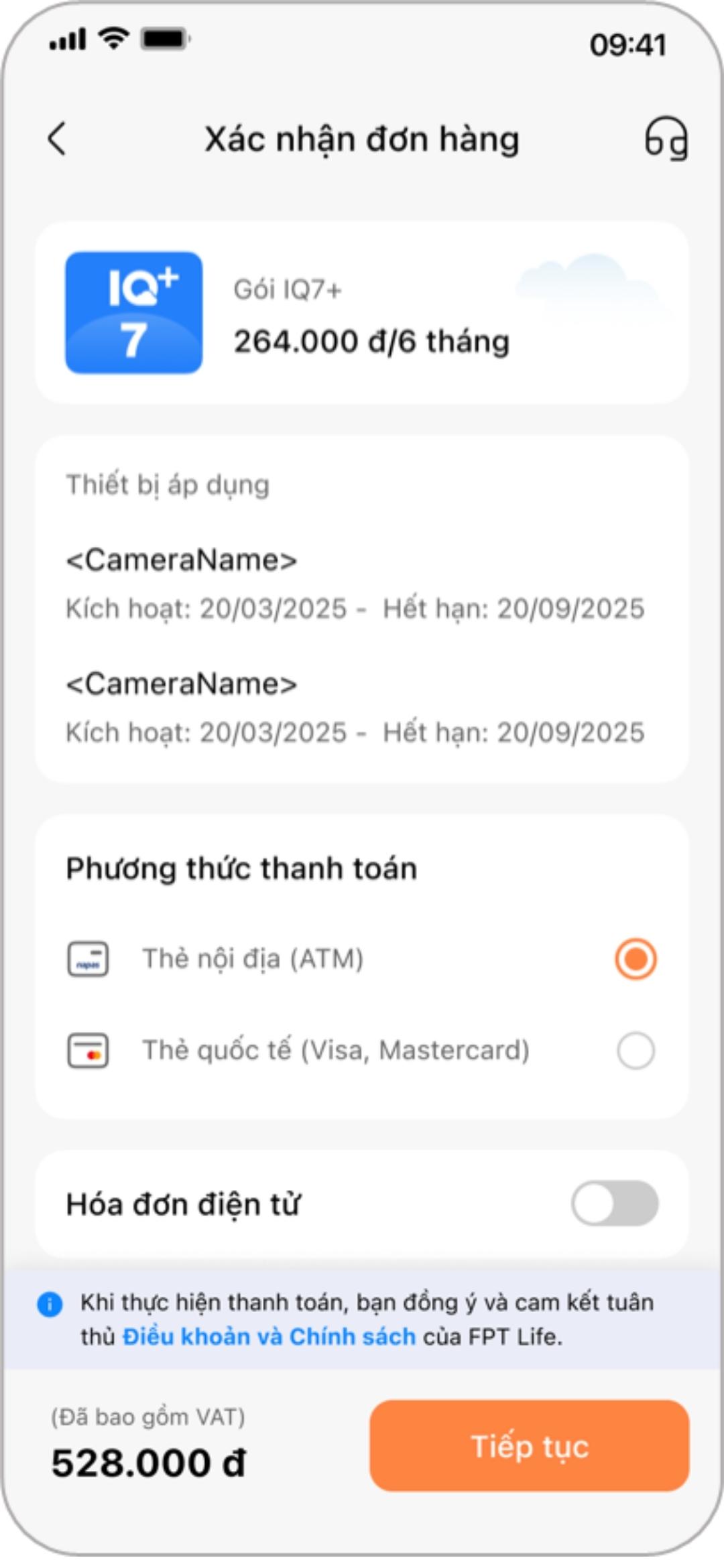Open support via headset icon
The width and height of the screenshot is (724, 1568).
(666, 139)
